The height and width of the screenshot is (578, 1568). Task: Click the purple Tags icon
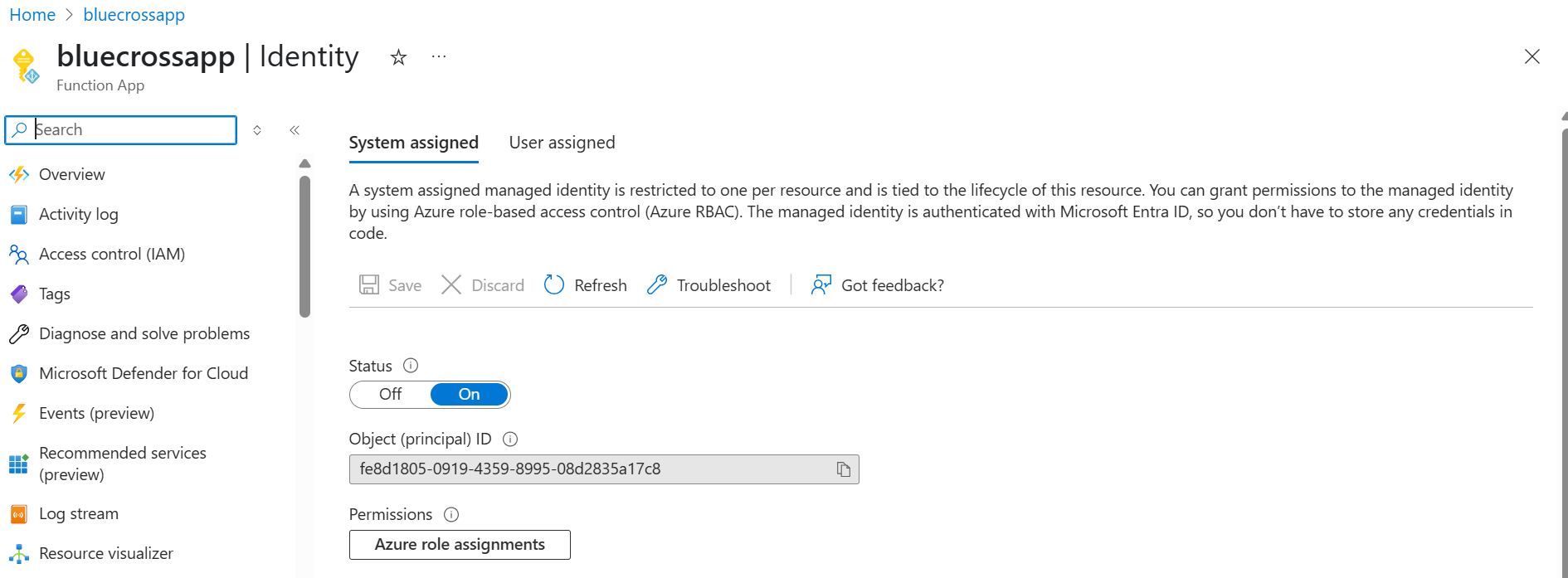coord(19,294)
